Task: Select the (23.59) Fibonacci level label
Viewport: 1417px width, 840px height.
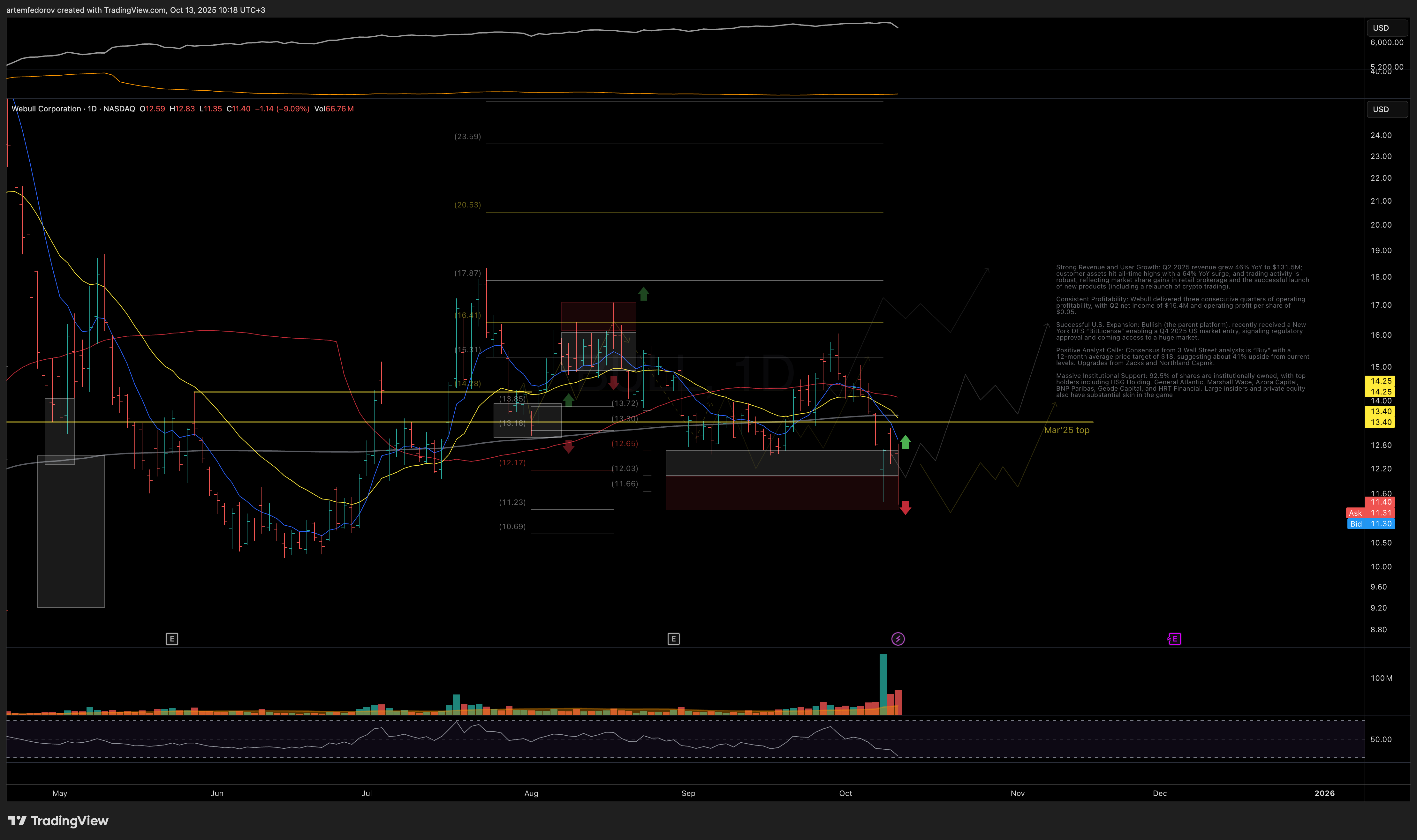Action: pos(468,136)
